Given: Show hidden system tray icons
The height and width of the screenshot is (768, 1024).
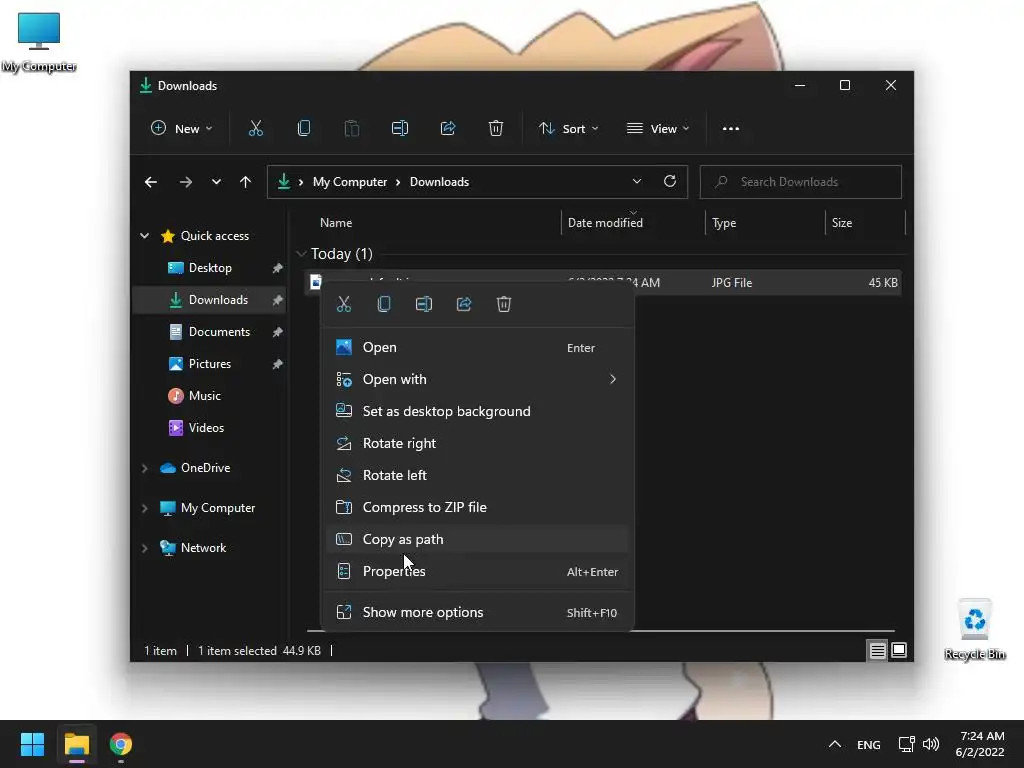Looking at the screenshot, I should pos(835,744).
